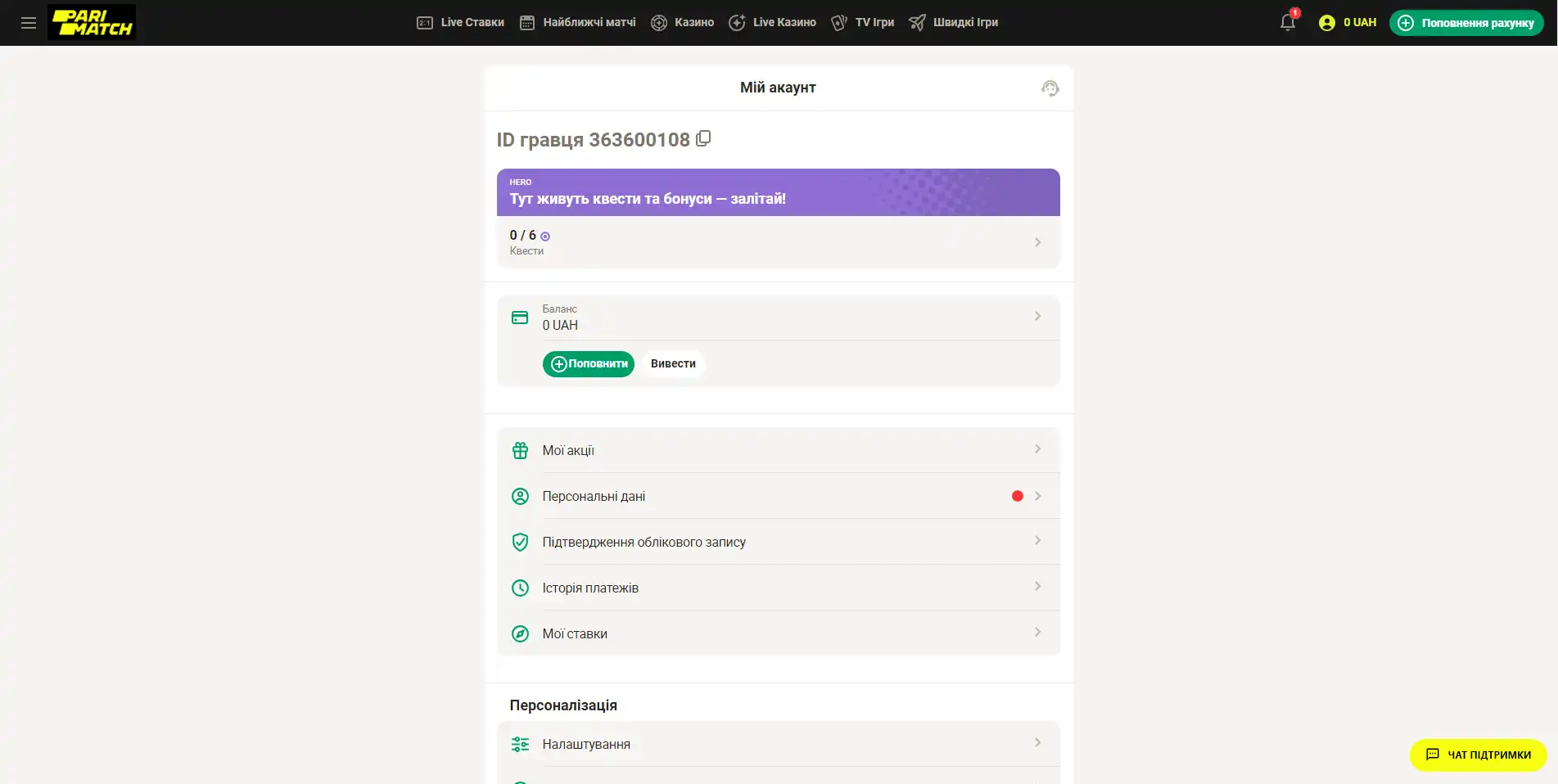This screenshot has width=1558, height=784.
Task: Go to Казино section
Action: coord(683,23)
